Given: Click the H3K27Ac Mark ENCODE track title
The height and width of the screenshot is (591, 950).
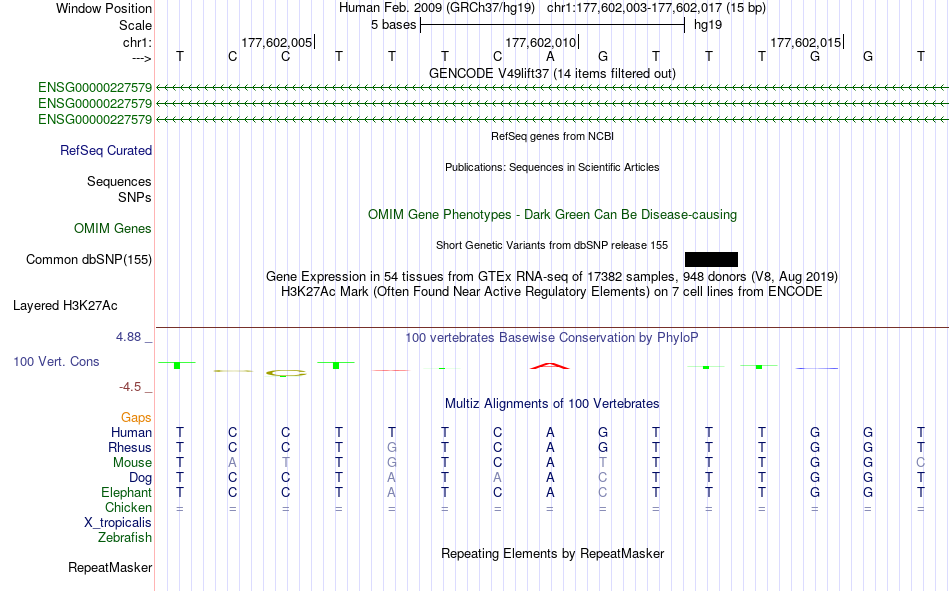Looking at the screenshot, I should pos(552,292).
